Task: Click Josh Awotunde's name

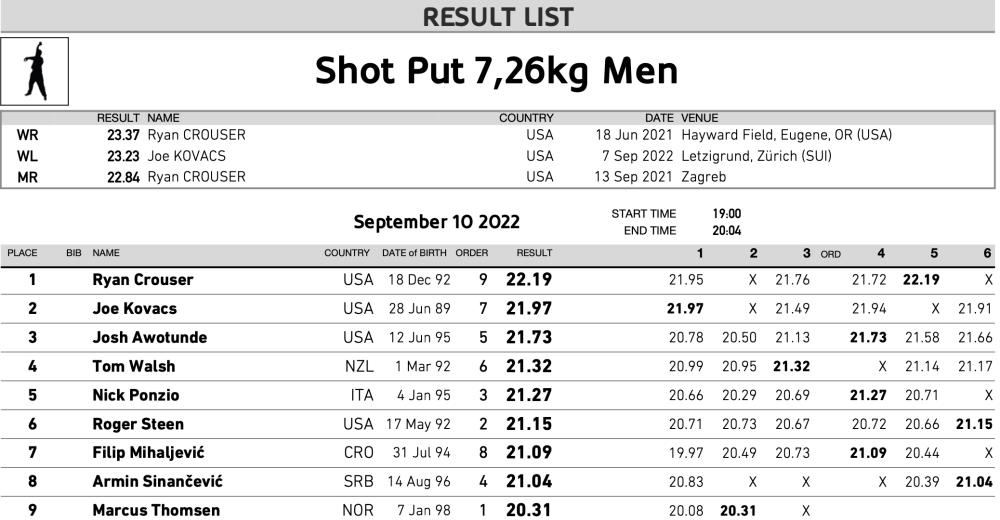Action: click(x=149, y=338)
